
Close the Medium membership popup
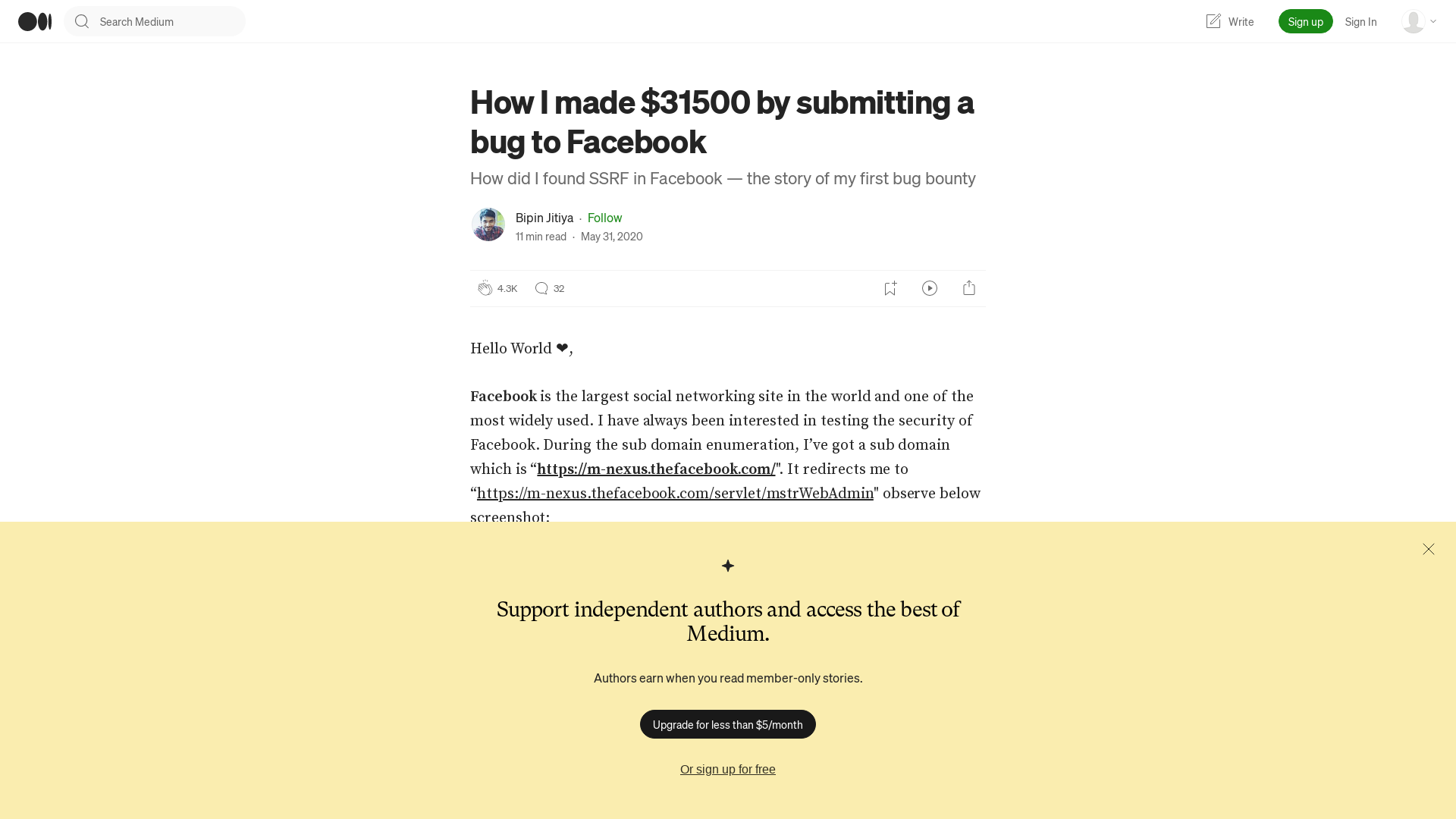(1429, 549)
